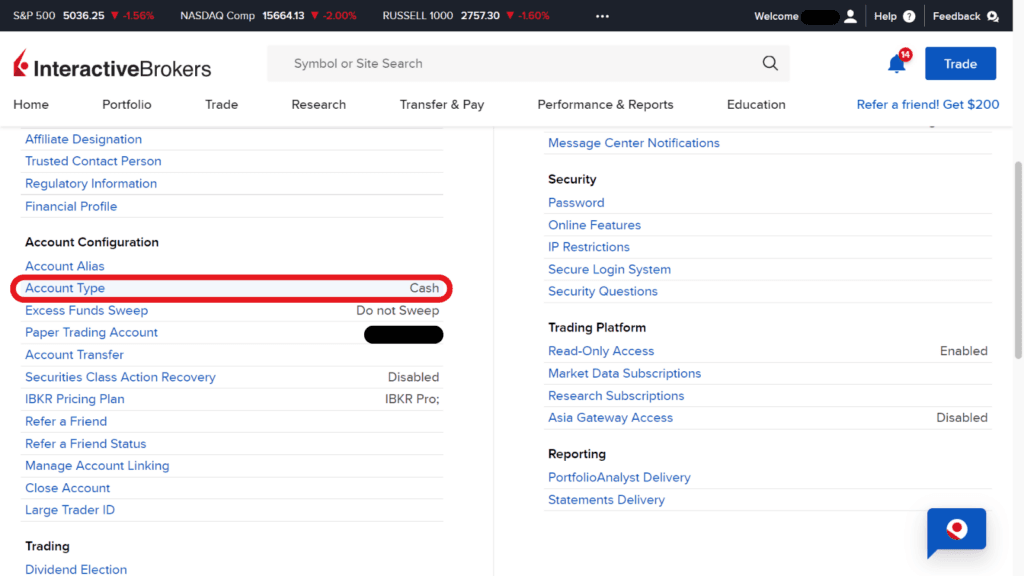Open Password security settings
This screenshot has width=1024, height=576.
click(x=576, y=202)
